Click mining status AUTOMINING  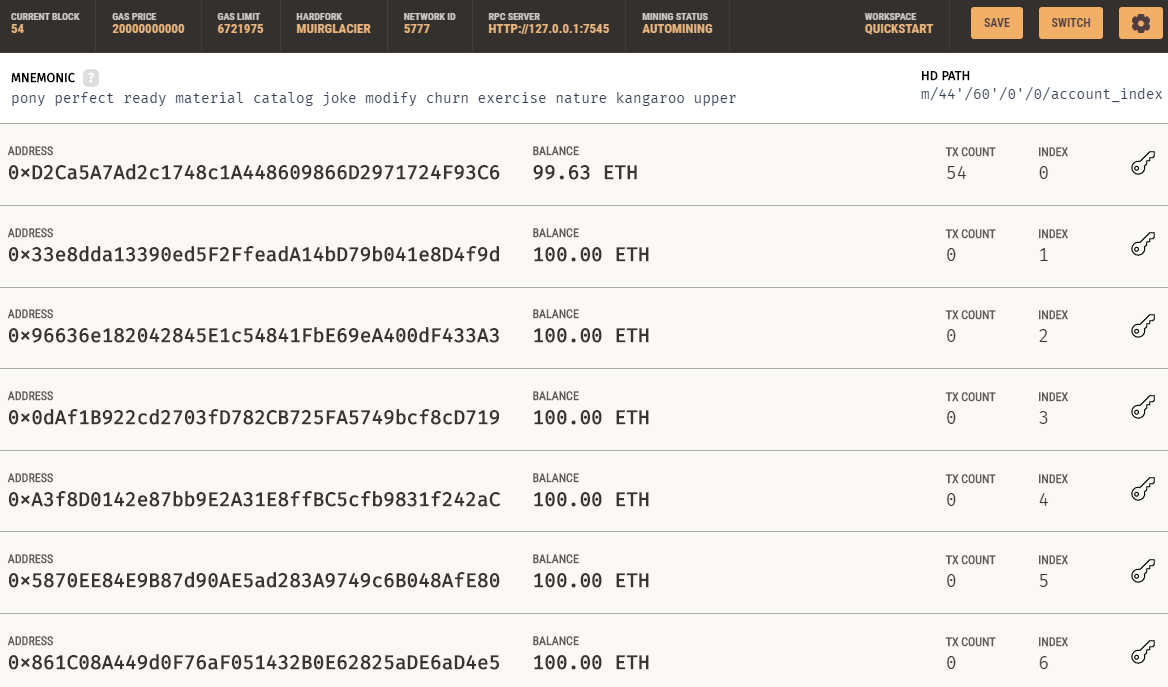pos(677,29)
